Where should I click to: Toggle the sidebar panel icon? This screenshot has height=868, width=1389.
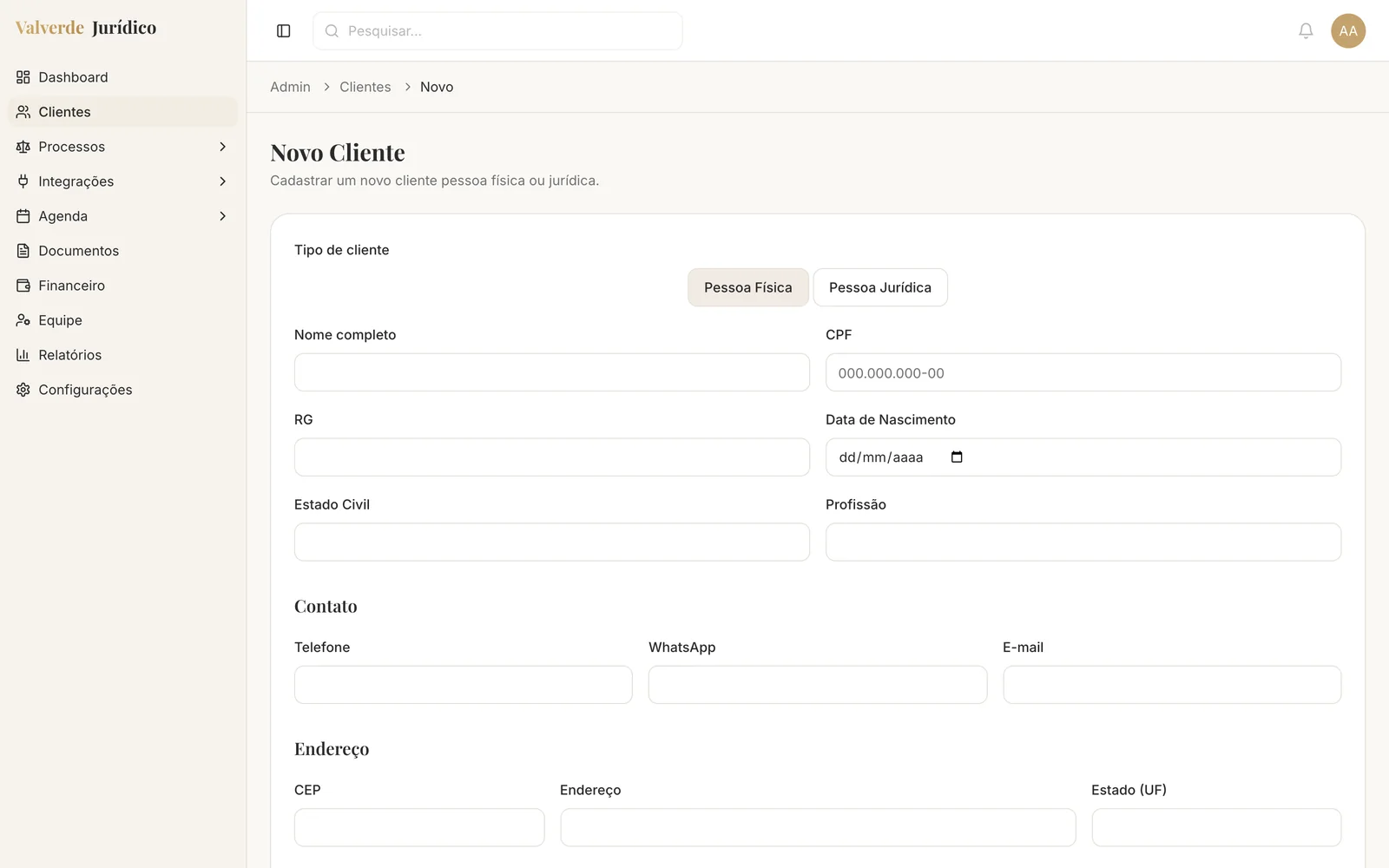284,31
